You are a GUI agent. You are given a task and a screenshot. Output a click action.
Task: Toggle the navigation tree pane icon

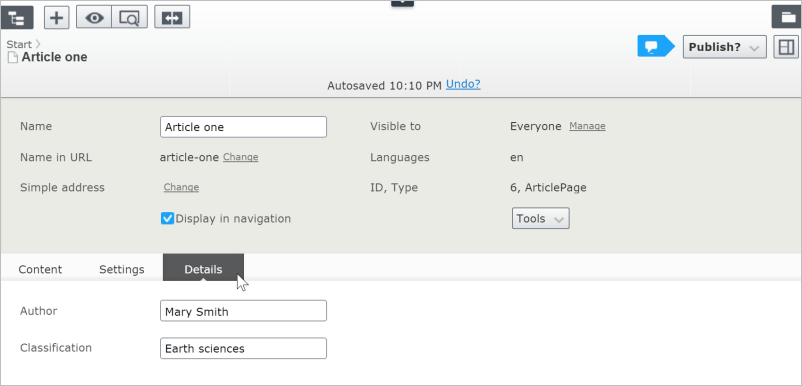[x=17, y=17]
